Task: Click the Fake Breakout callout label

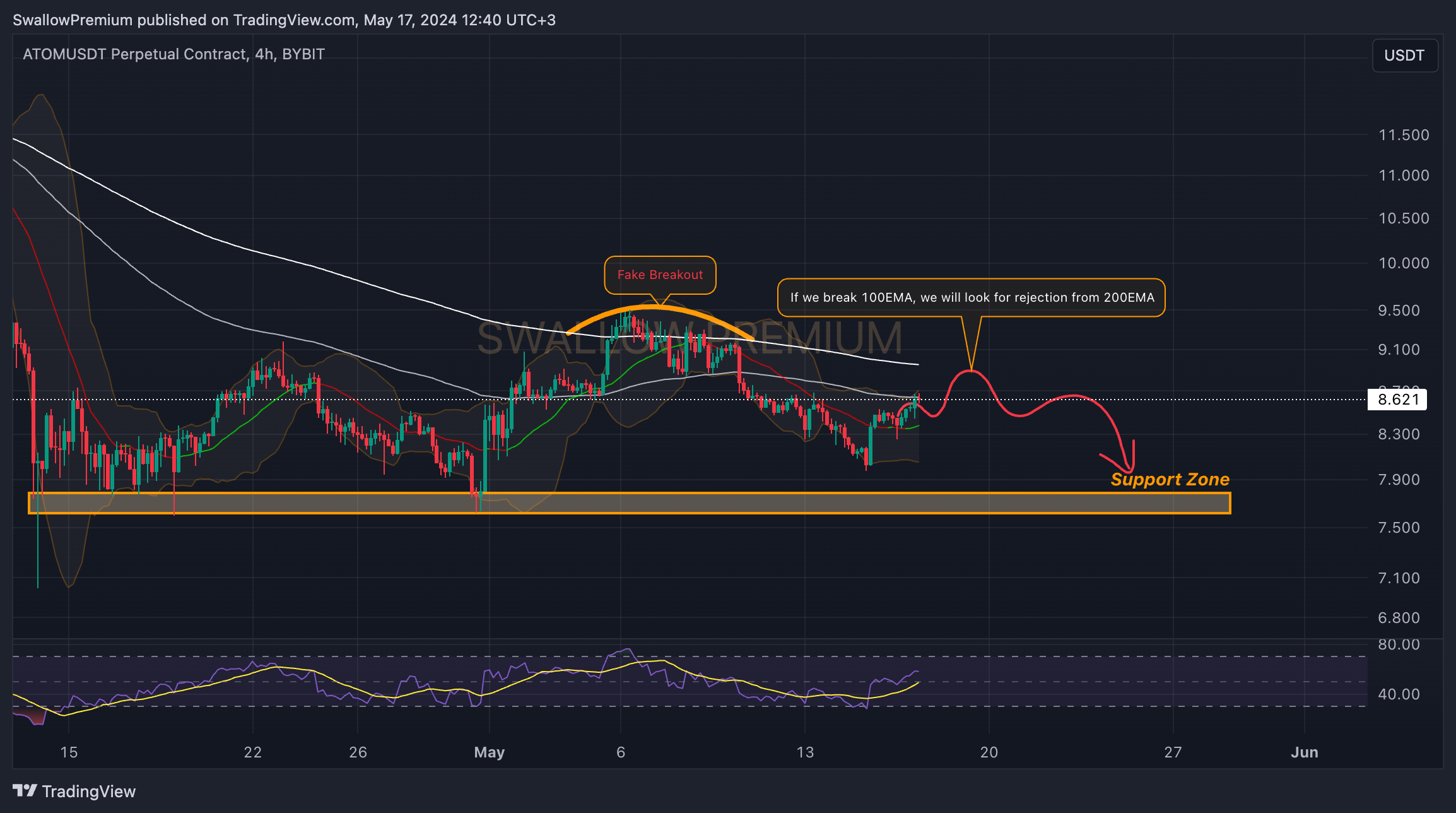Action: point(660,275)
